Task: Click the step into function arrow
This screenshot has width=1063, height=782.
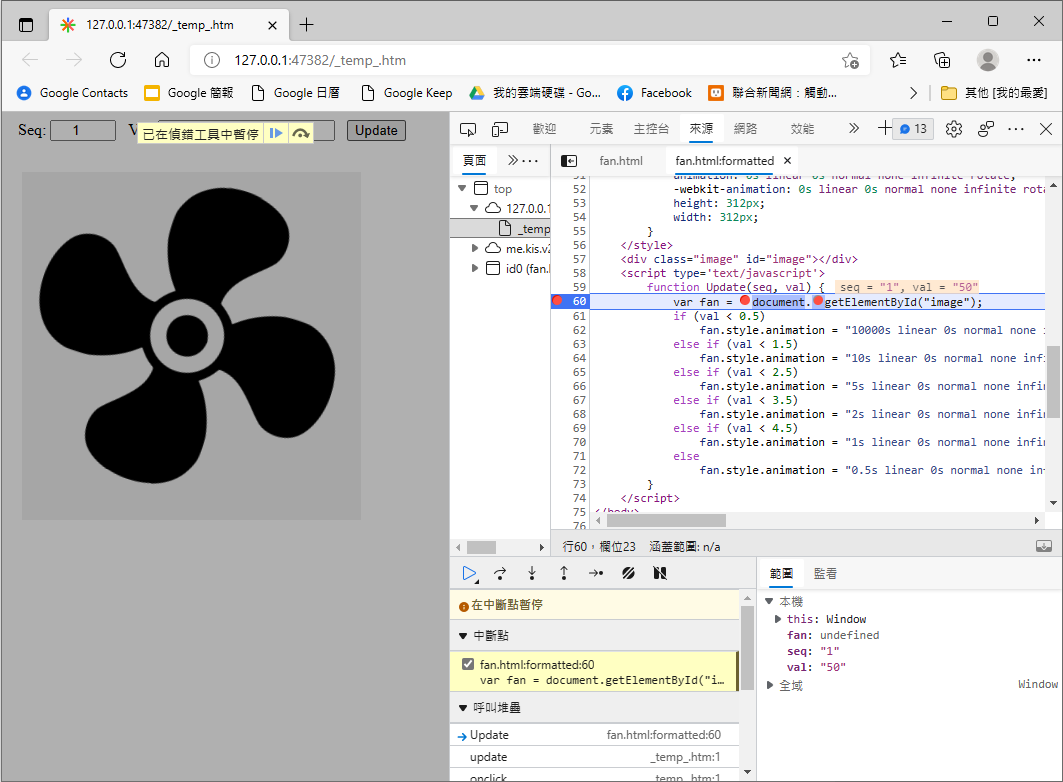Action: pos(532,573)
